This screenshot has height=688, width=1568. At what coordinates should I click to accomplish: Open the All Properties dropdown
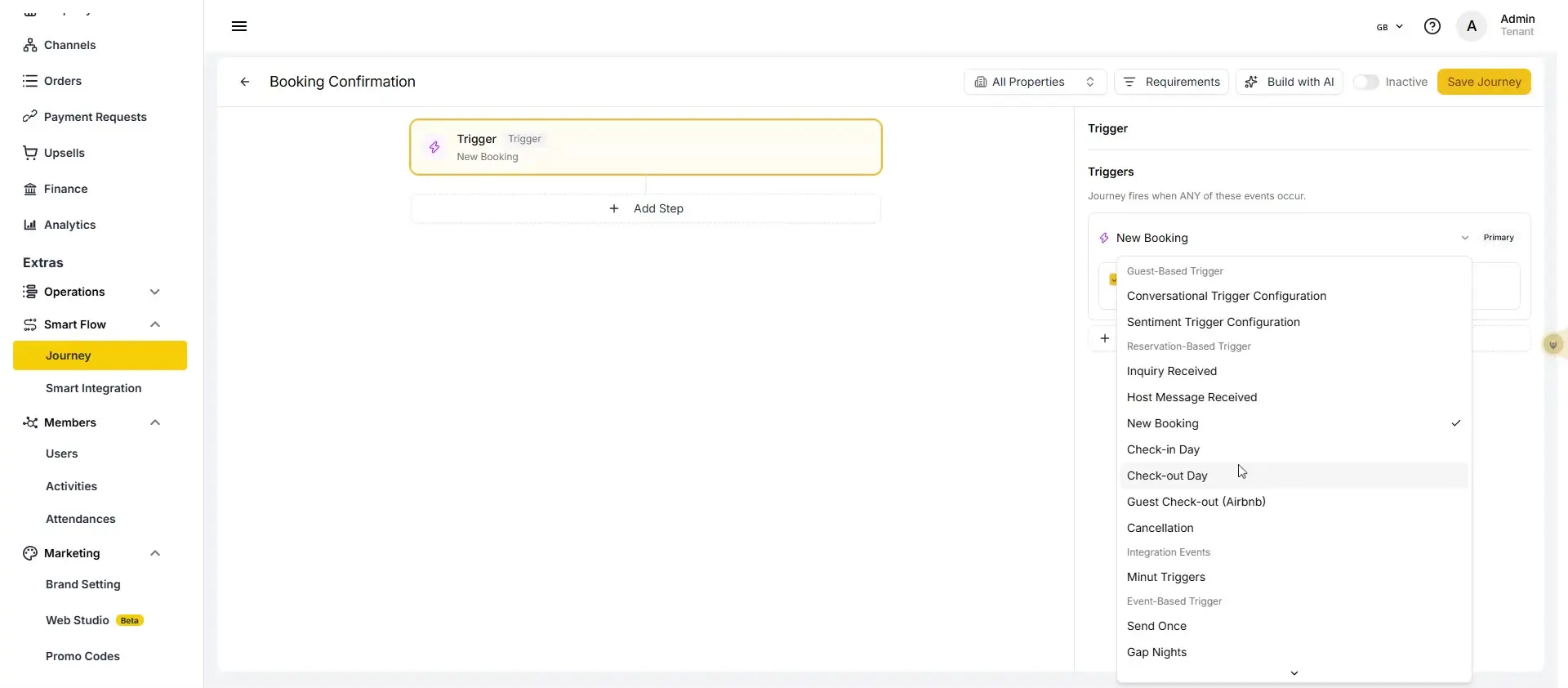pos(1035,82)
